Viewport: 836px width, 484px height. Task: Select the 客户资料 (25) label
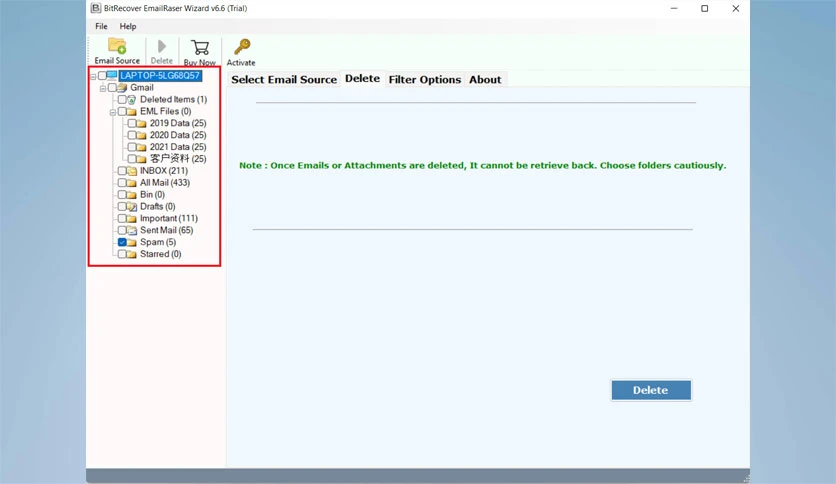(x=178, y=159)
